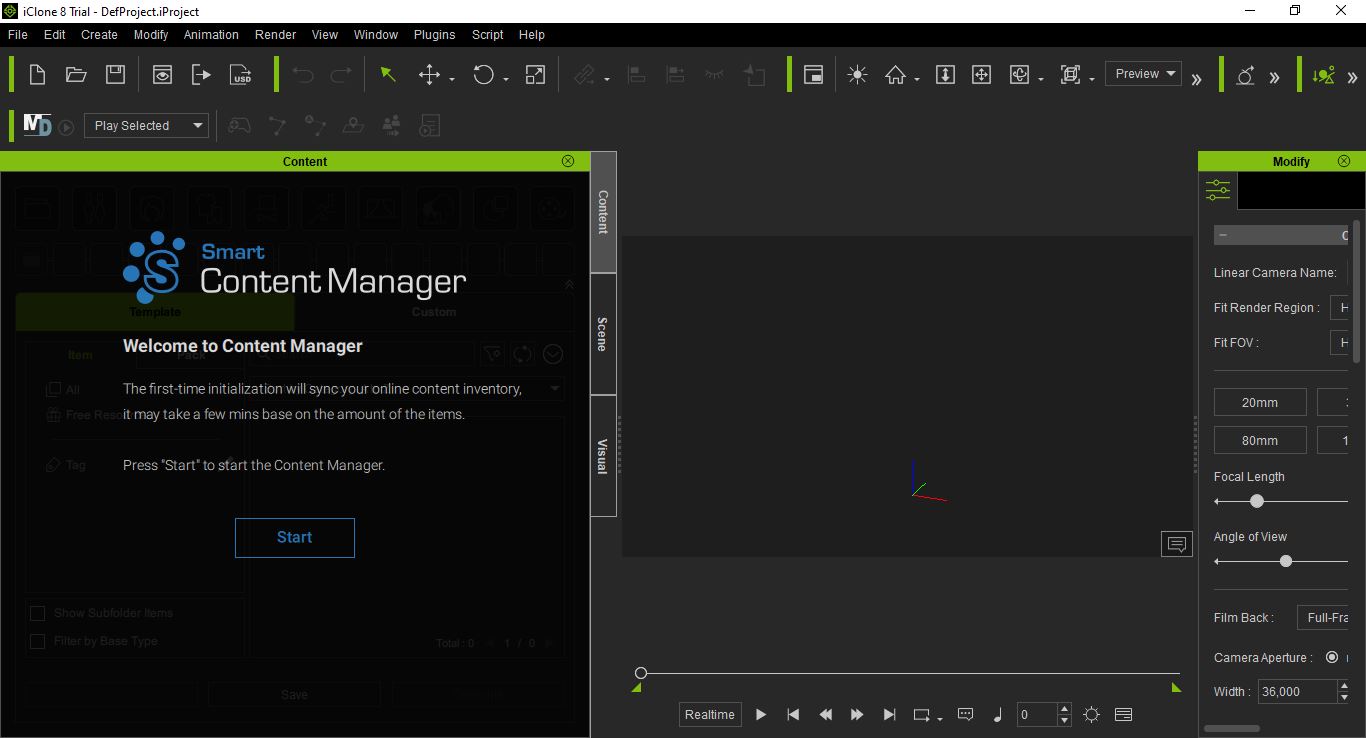Screen dimensions: 1366x738
Task: Choose the green Select arrow tool
Action: pyautogui.click(x=388, y=74)
